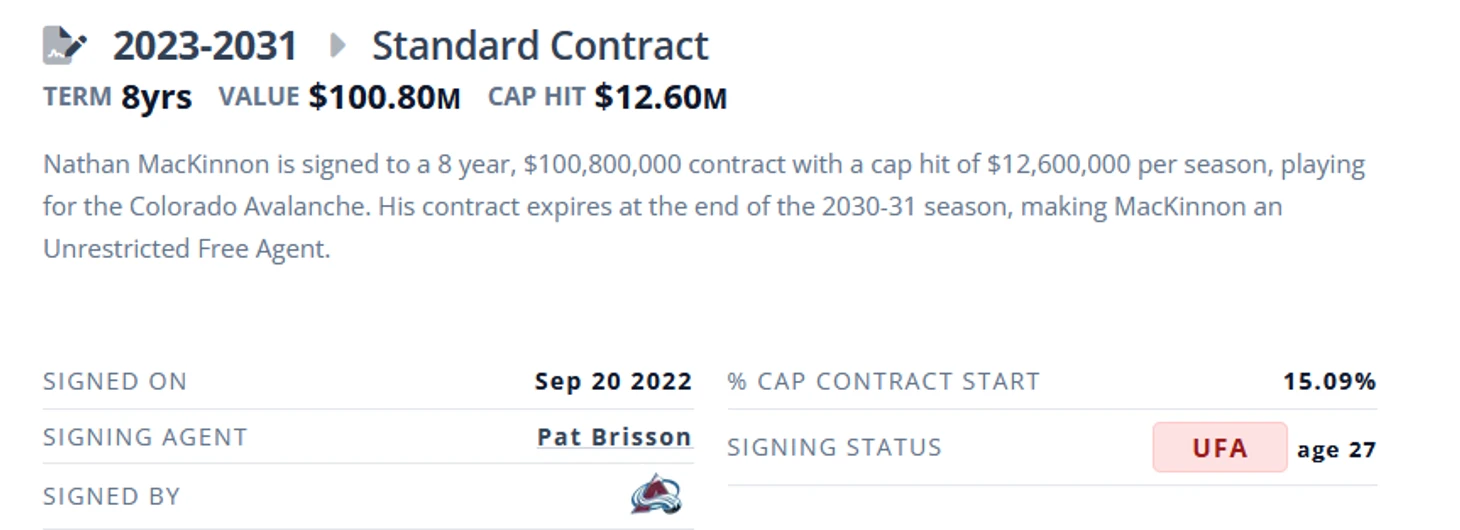This screenshot has height=530, width=1460.
Task: Click the triangle arrow before Standard Contract
Action: (338, 46)
